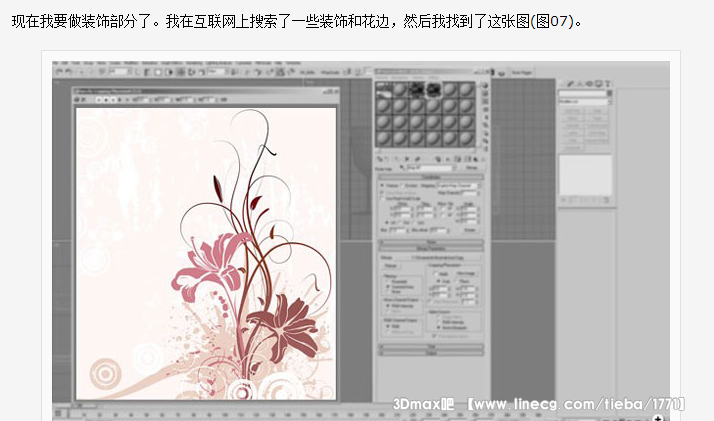714x421 pixels.
Task: Click the View Image button
Action: coord(466,274)
